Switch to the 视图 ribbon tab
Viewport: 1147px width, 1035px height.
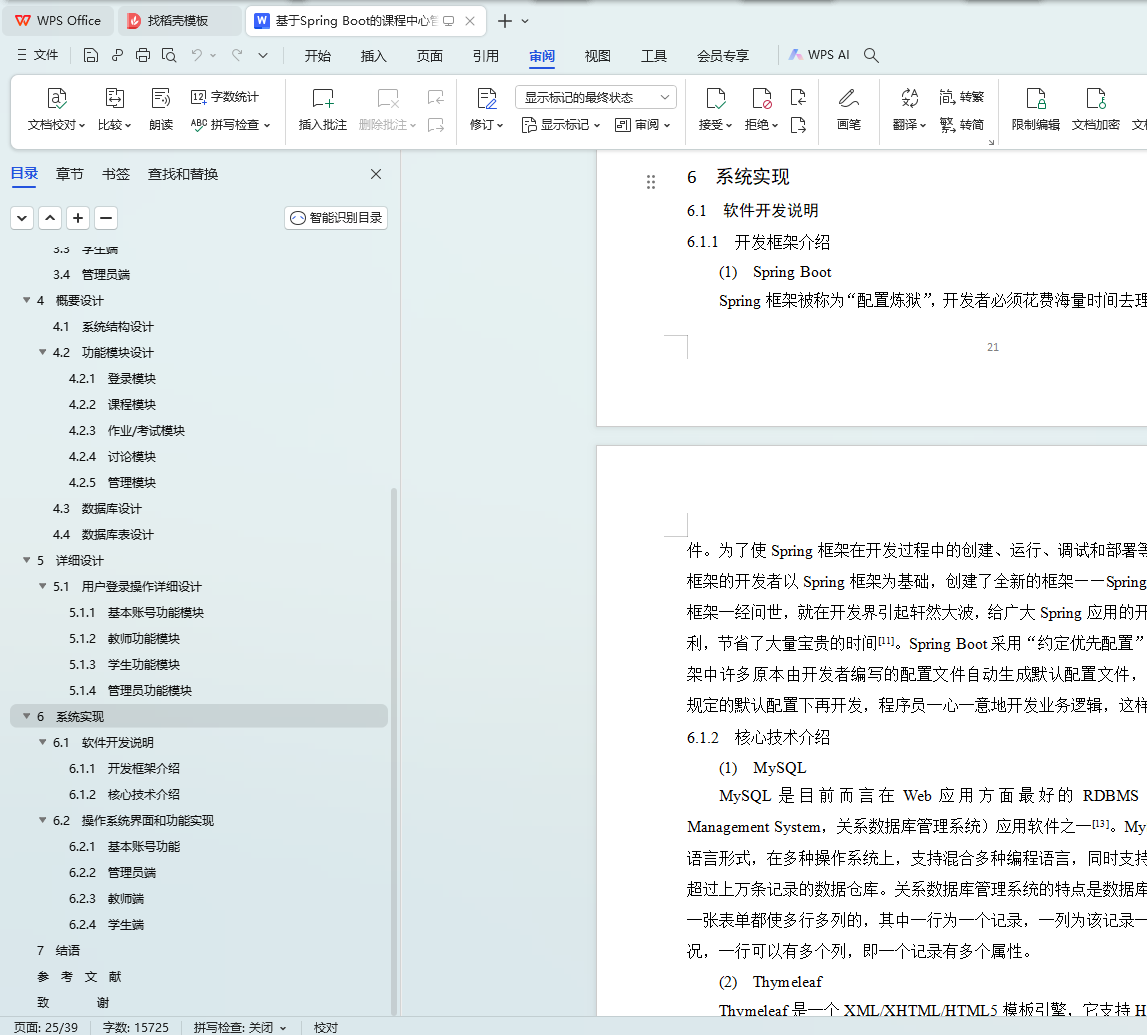[x=598, y=56]
